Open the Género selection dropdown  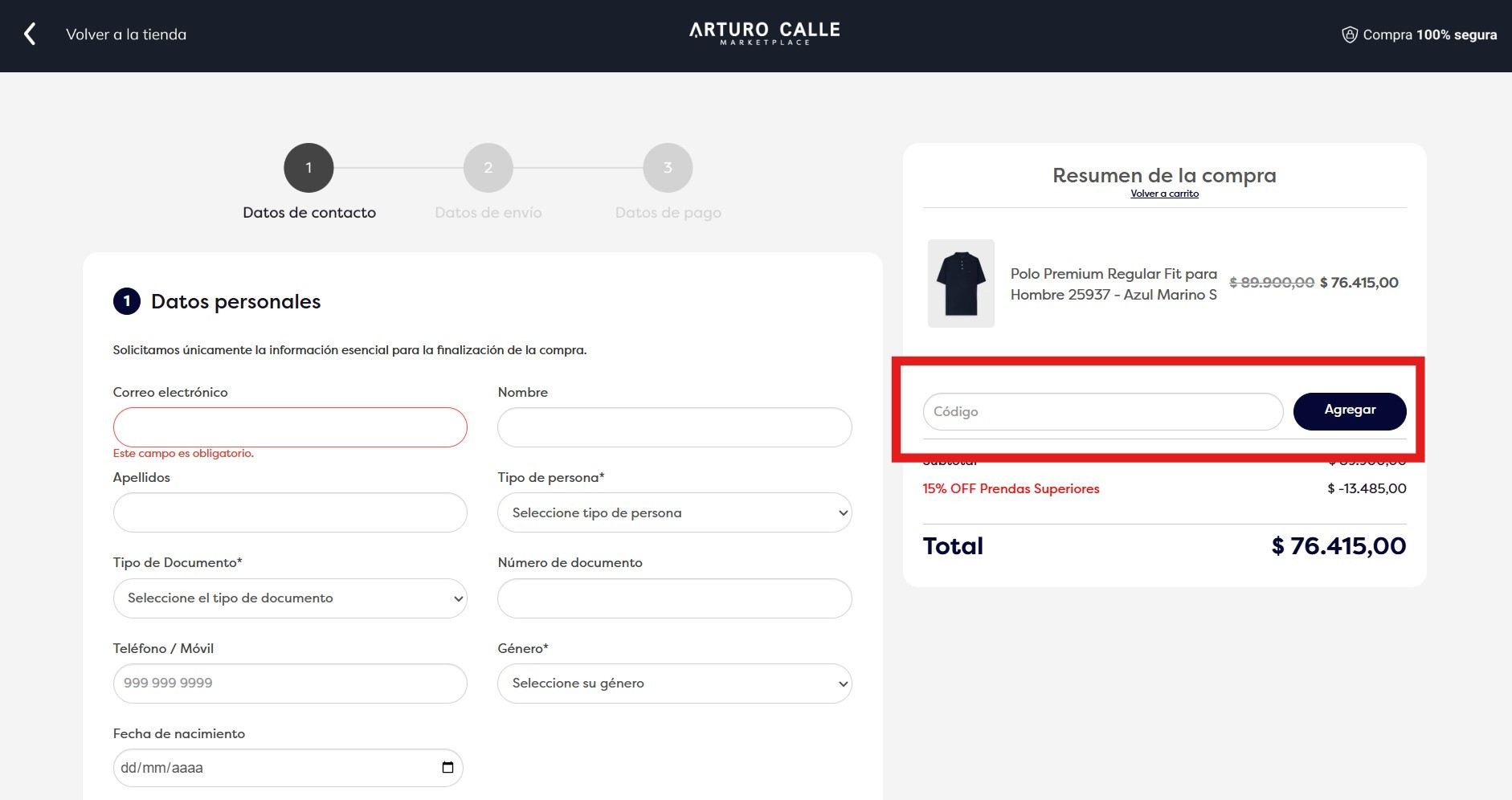tap(674, 684)
